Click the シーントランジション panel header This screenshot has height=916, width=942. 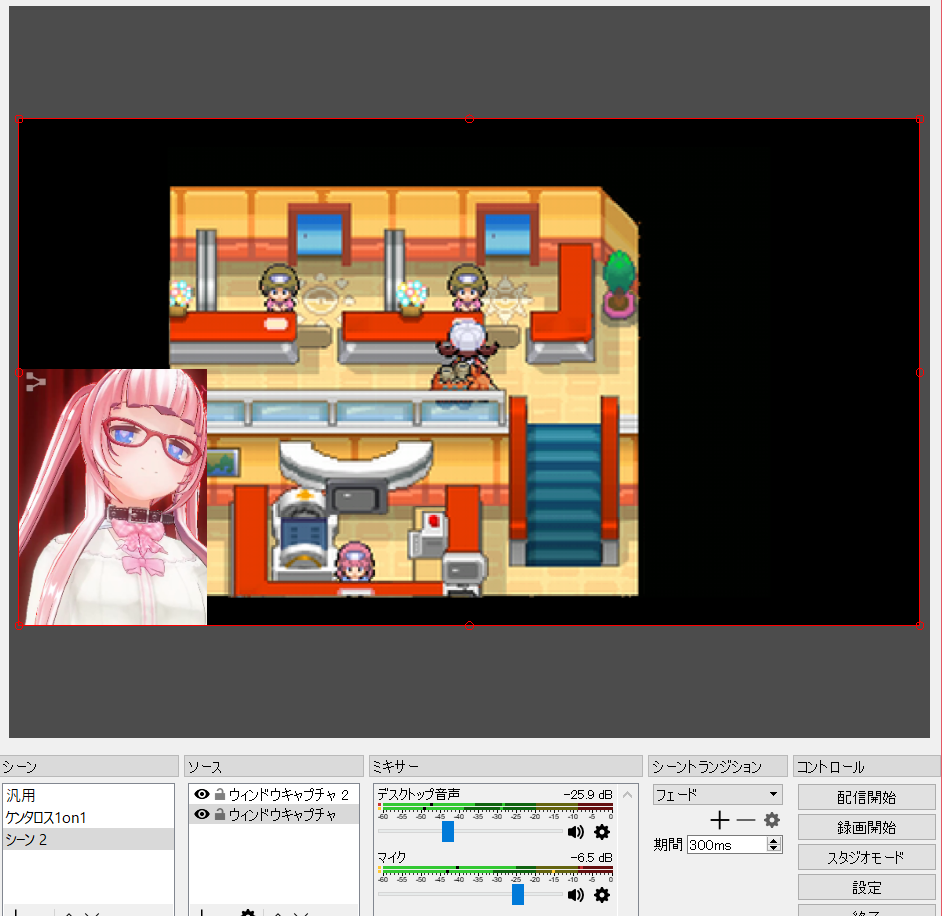point(718,766)
